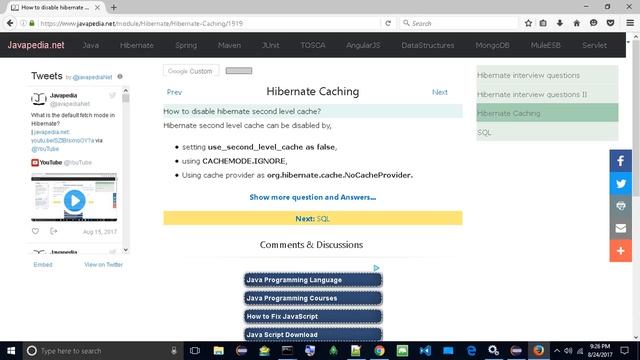Image resolution: width=640 pixels, height=360 pixels.
Task: Open the Hibernate navbar item
Action: tap(137, 45)
